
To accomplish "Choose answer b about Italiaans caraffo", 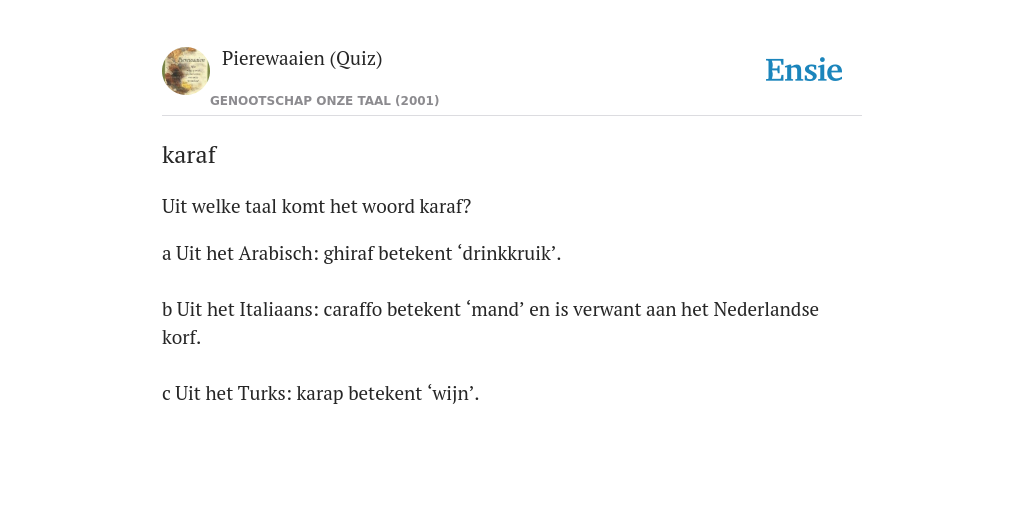I will pos(490,323).
